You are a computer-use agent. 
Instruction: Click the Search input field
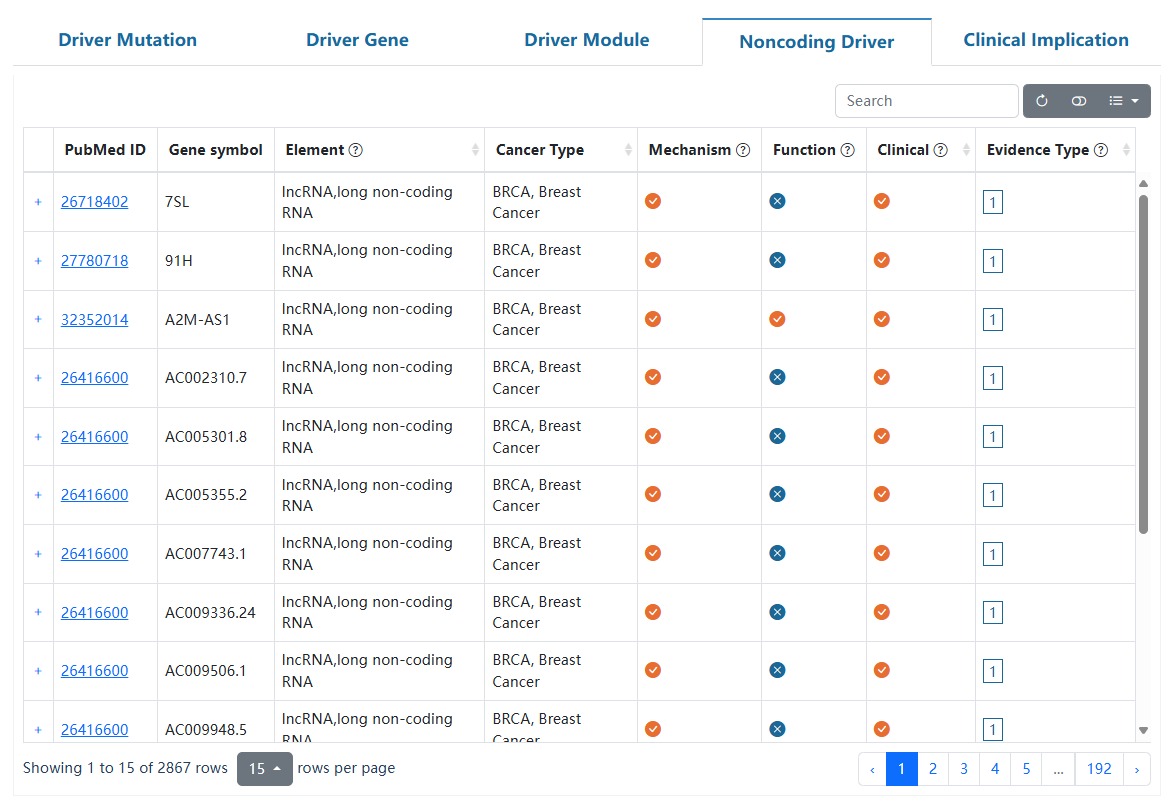point(926,101)
